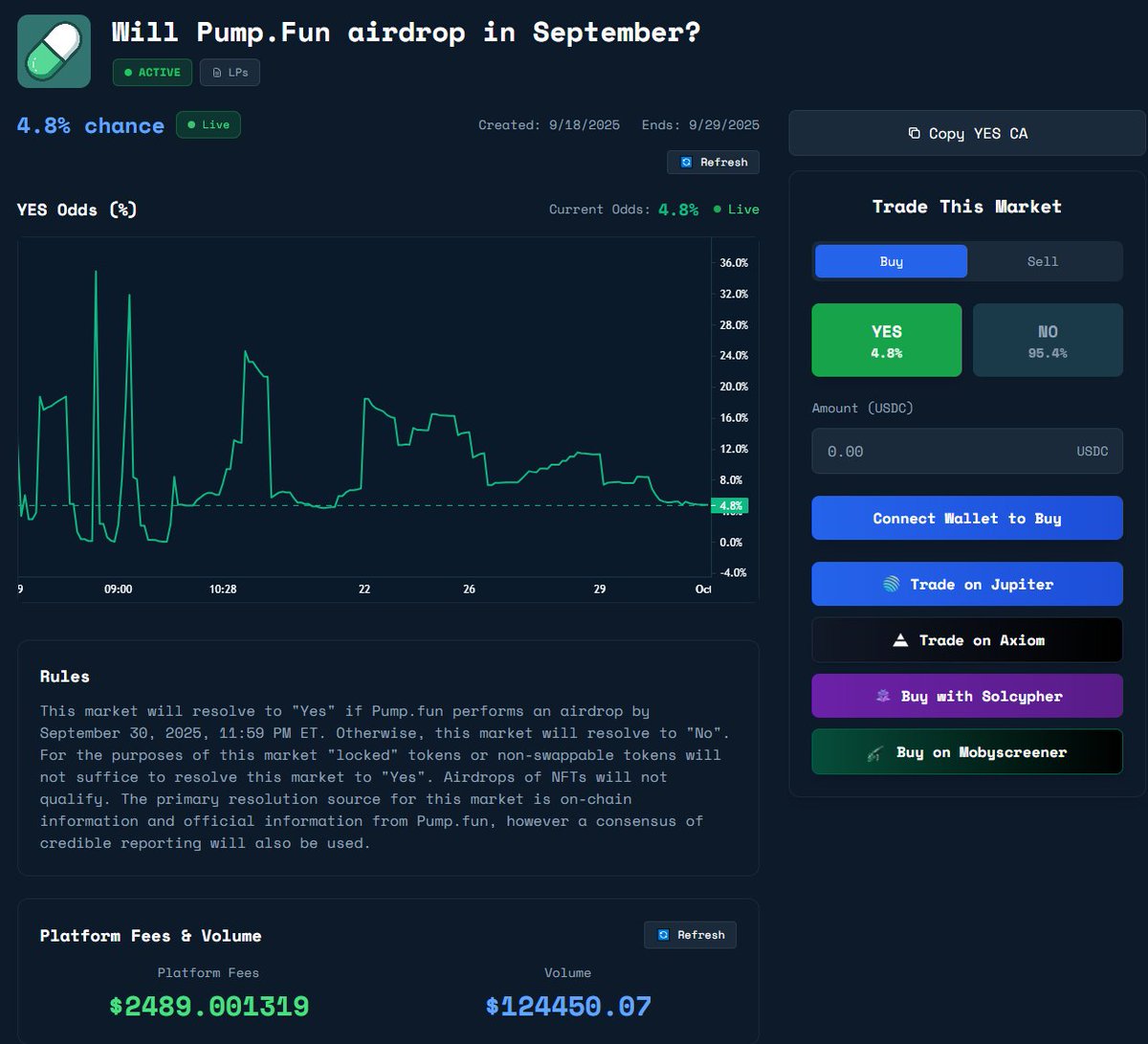Select the YES 4.8% outcome

click(887, 340)
